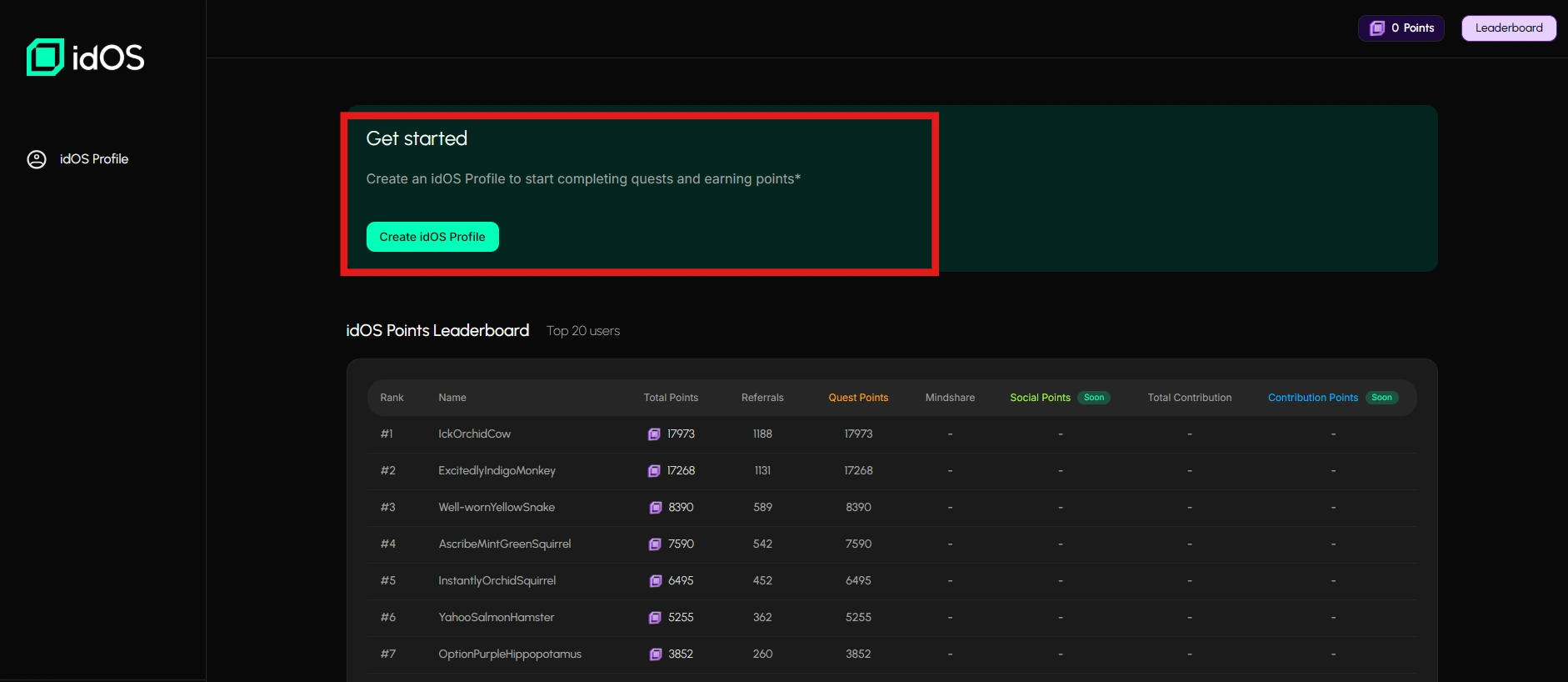1568x682 pixels.
Task: Select ExcitedlyIndigoMonkey in the leaderboard
Action: coord(497,471)
